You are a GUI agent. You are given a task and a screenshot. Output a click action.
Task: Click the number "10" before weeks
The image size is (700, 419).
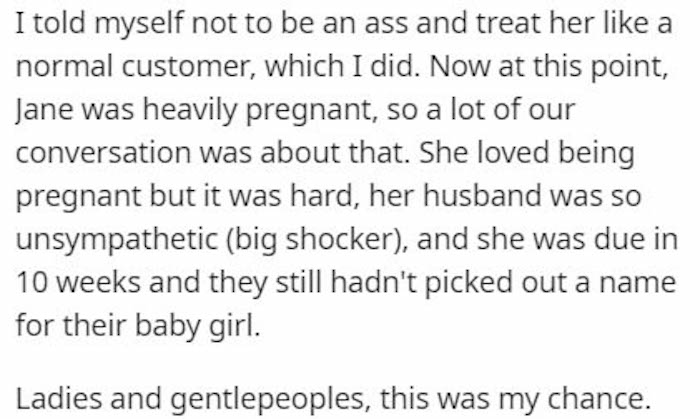[x=32, y=283]
